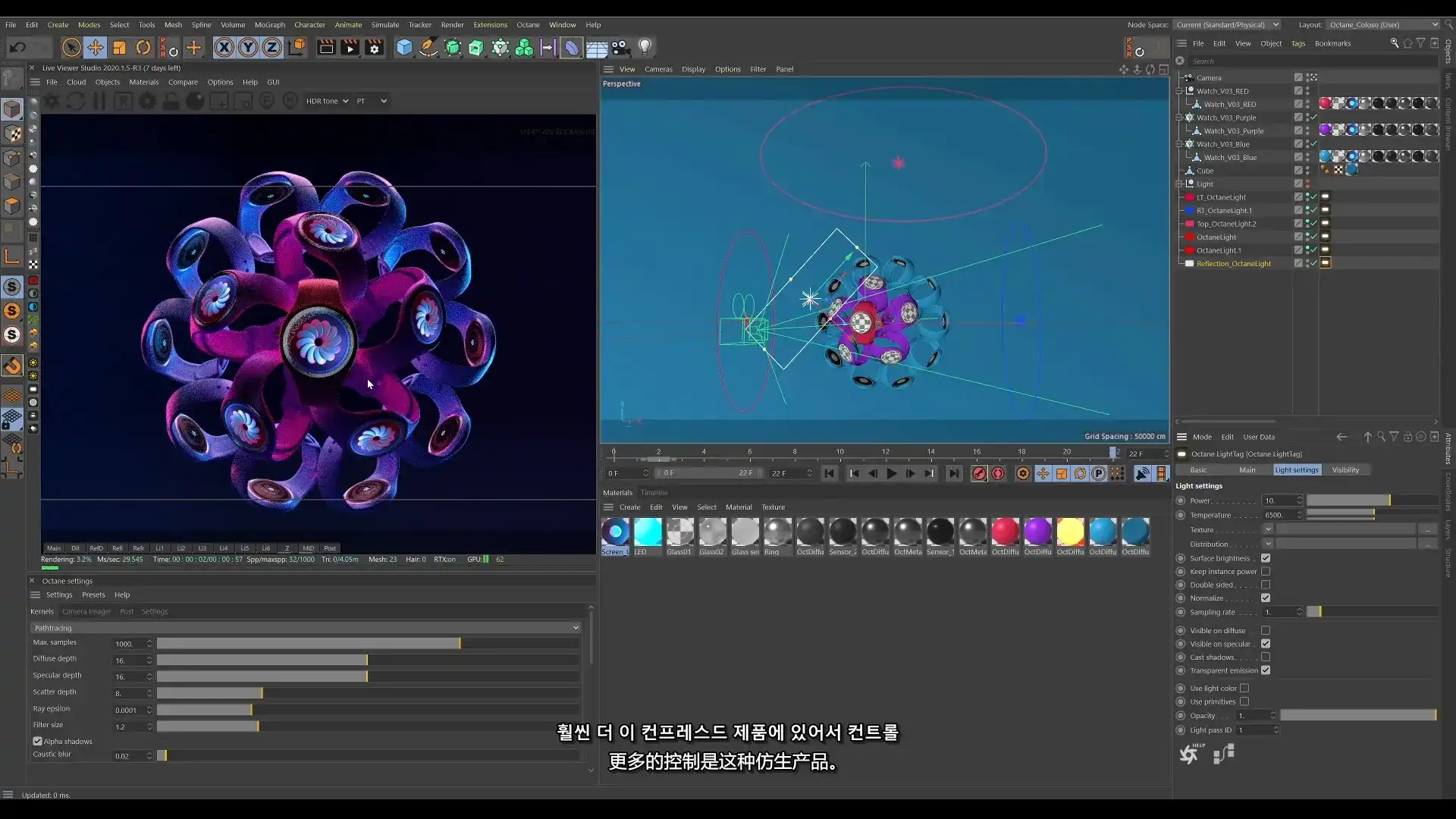Enable the Cast shadows checkbox
Viewport: 1456px width, 819px height.
click(1266, 657)
